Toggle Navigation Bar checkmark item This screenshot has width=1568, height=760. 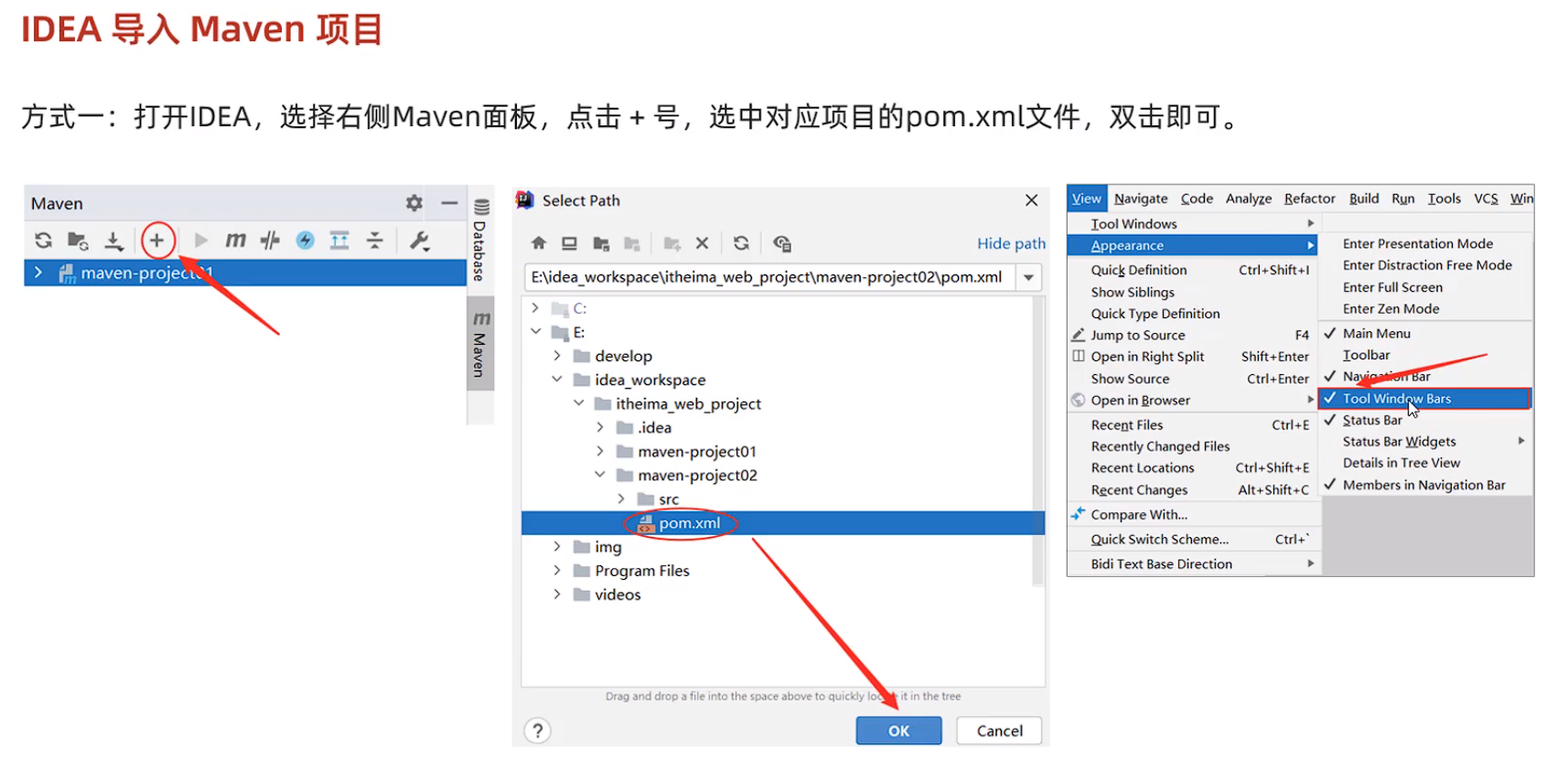tap(1425, 377)
